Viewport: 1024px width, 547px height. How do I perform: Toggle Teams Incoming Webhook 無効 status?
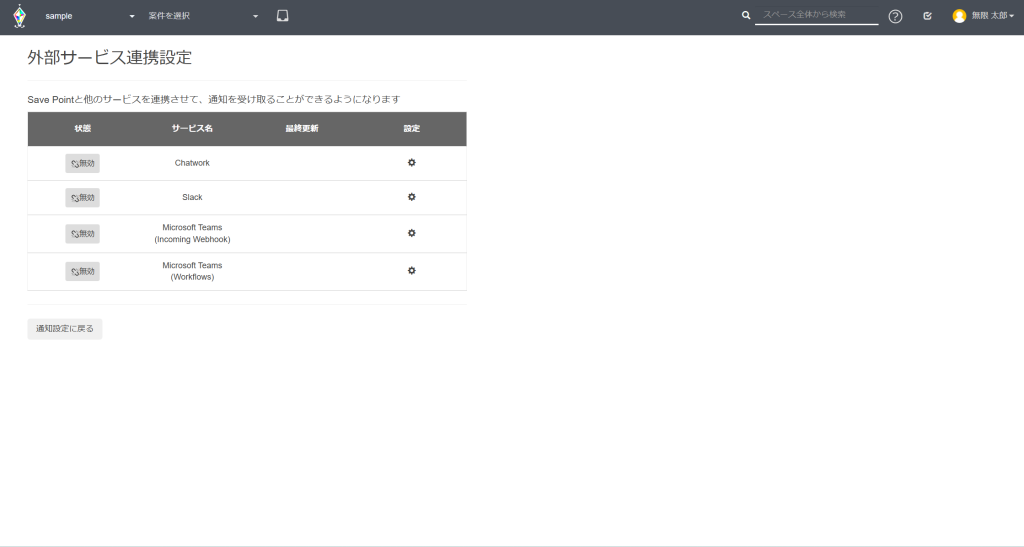coord(82,234)
